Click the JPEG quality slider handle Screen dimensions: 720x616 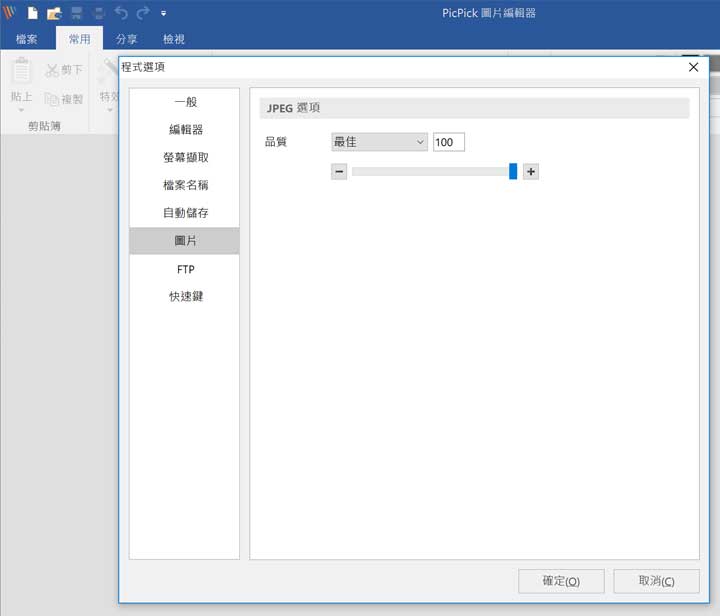(513, 171)
